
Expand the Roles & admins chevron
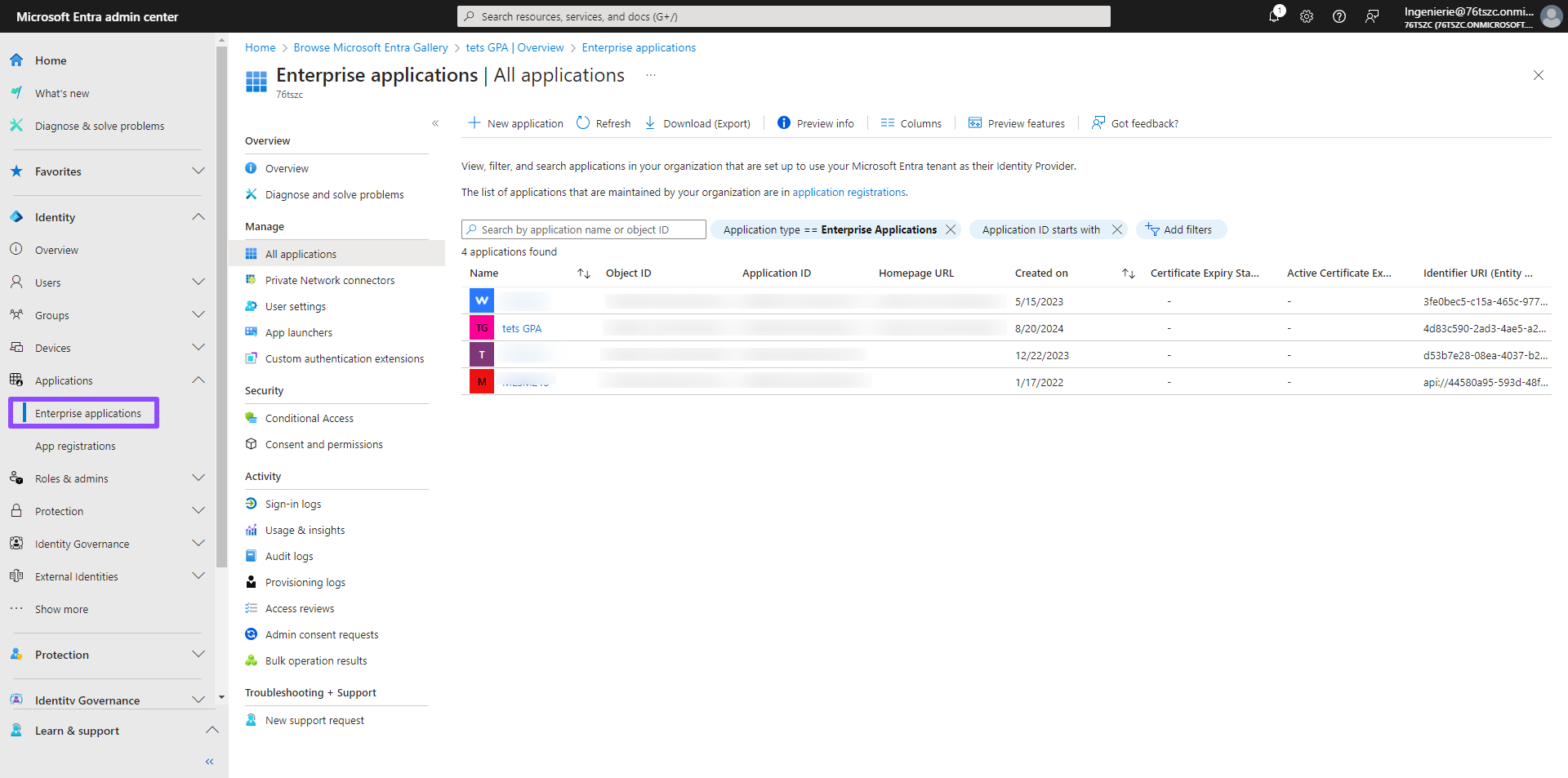(198, 478)
